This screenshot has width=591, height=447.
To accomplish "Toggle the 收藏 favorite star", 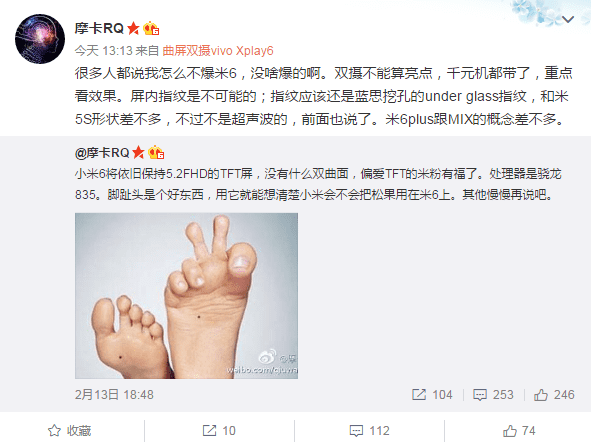I will click(70, 430).
